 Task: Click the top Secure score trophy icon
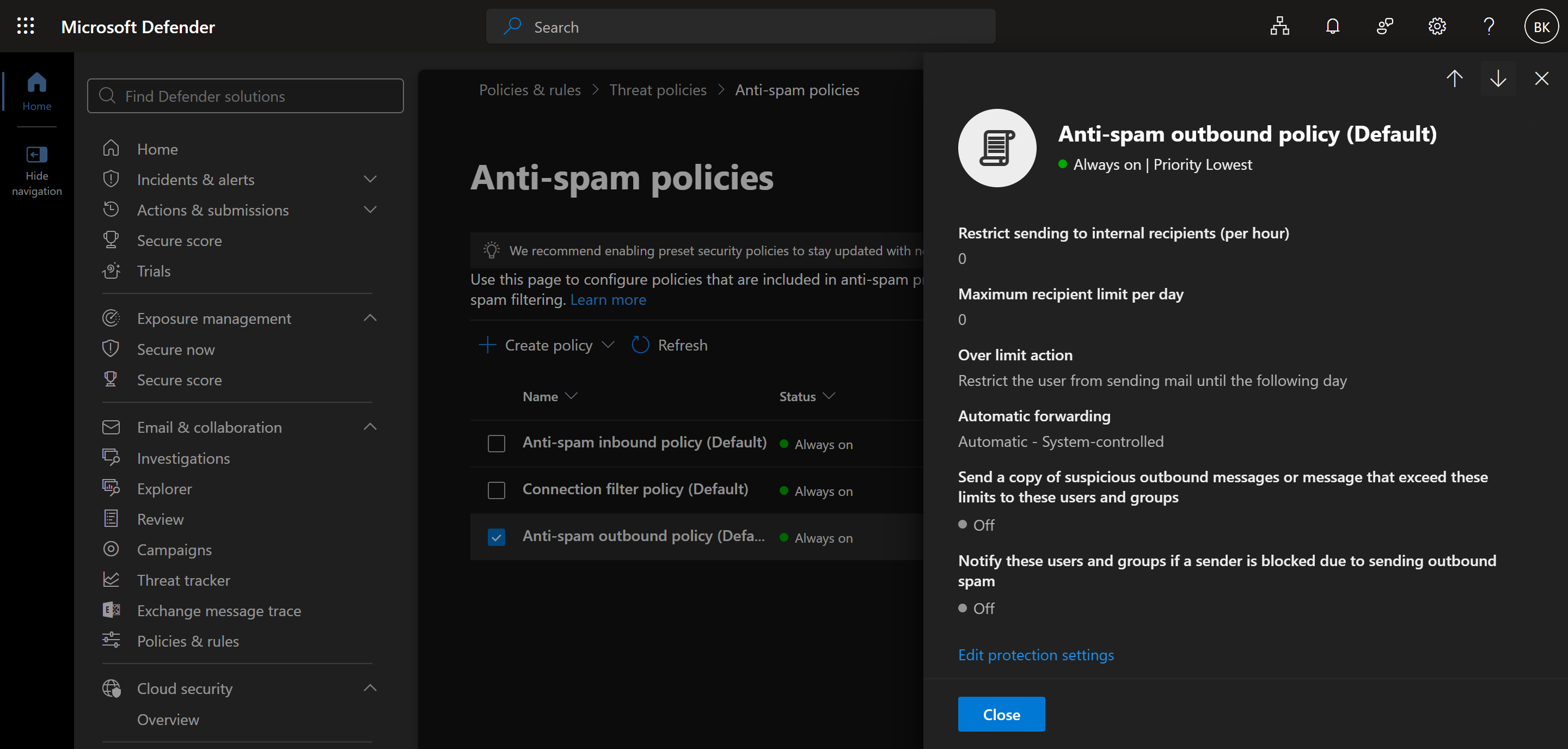pos(111,240)
